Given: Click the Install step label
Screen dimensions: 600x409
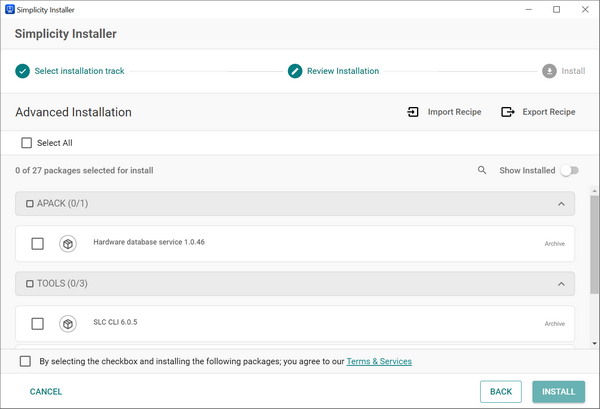Looking at the screenshot, I should [x=573, y=71].
